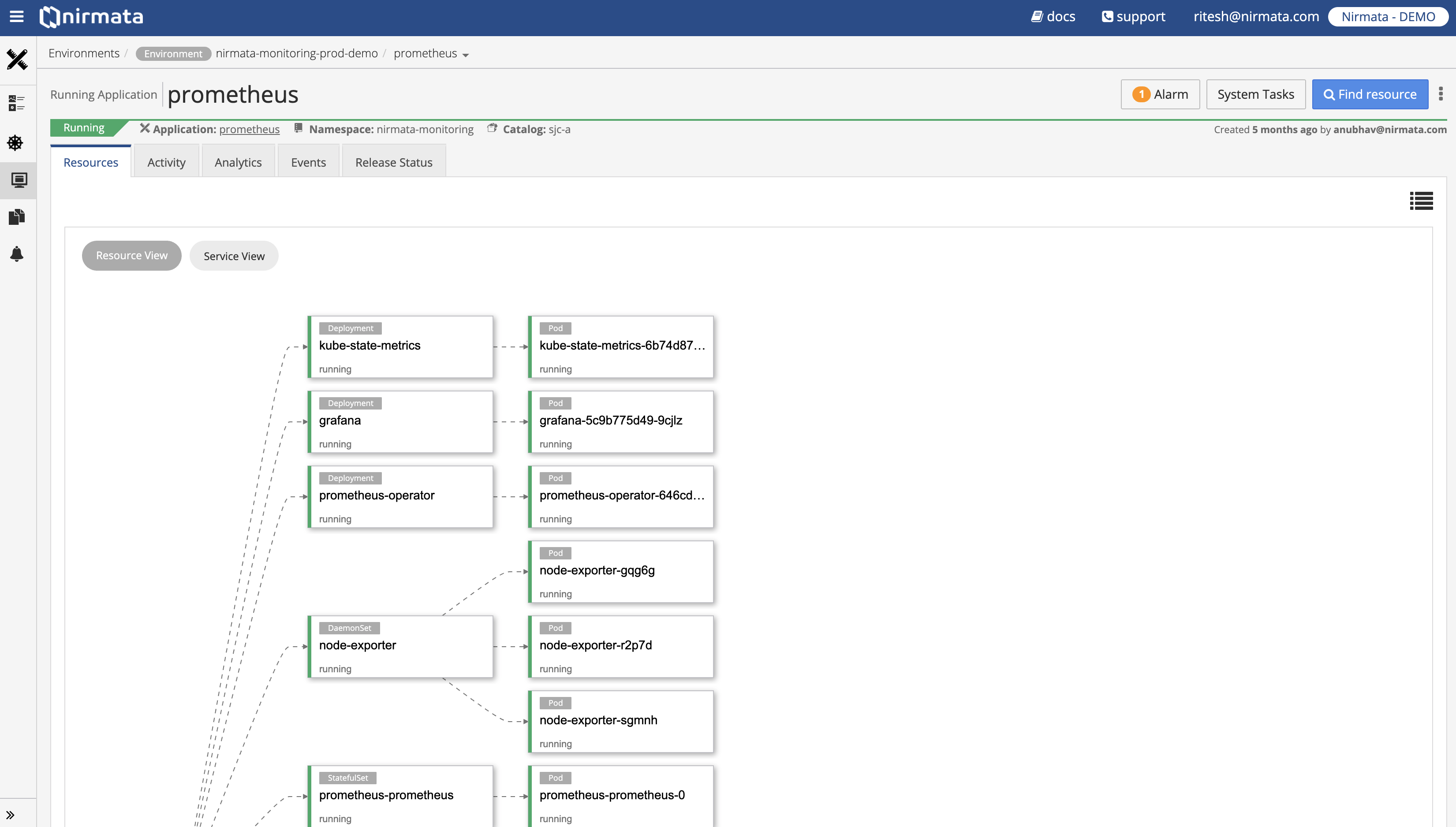Toggle the Service View mode
Viewport: 1456px width, 827px height.
click(x=234, y=256)
